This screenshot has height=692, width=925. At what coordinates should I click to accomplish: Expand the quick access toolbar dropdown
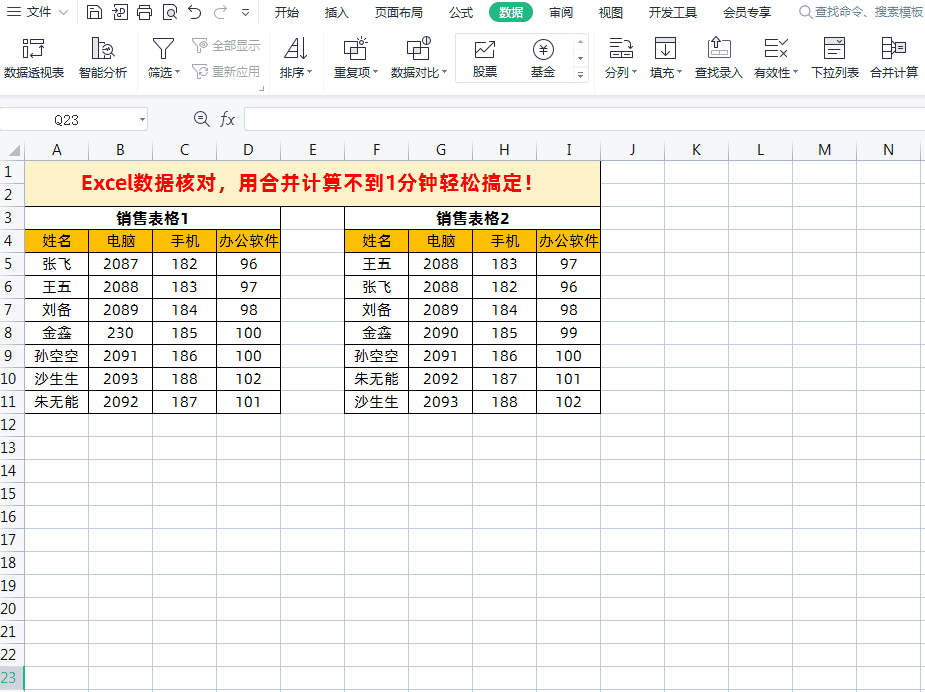(245, 12)
